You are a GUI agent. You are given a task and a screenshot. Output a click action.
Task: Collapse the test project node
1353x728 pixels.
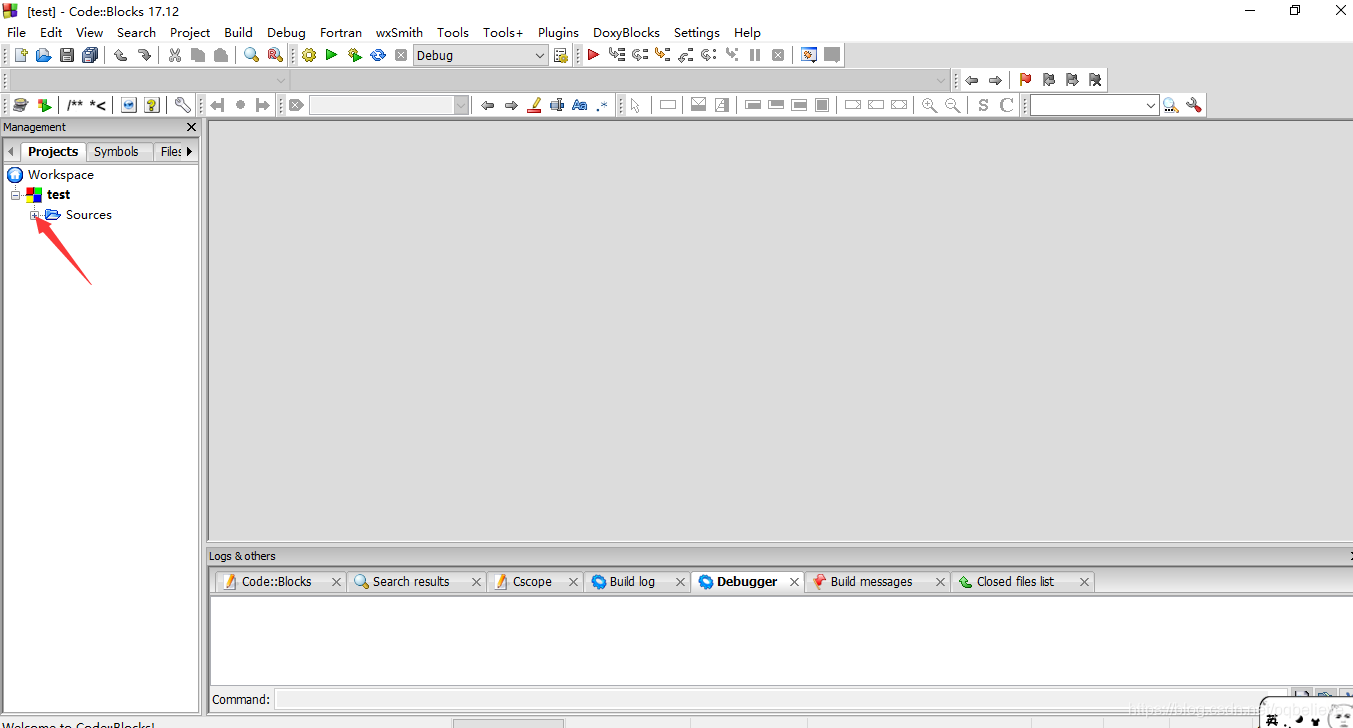(16, 195)
